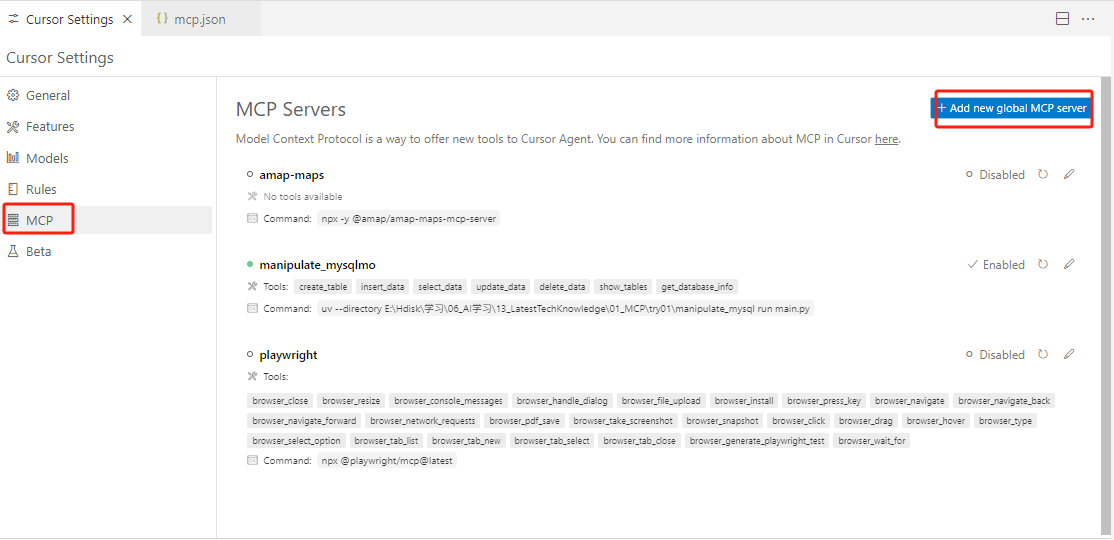The width and height of the screenshot is (1114, 540).
Task: Open the MCP info 'here' link
Action: pos(886,140)
